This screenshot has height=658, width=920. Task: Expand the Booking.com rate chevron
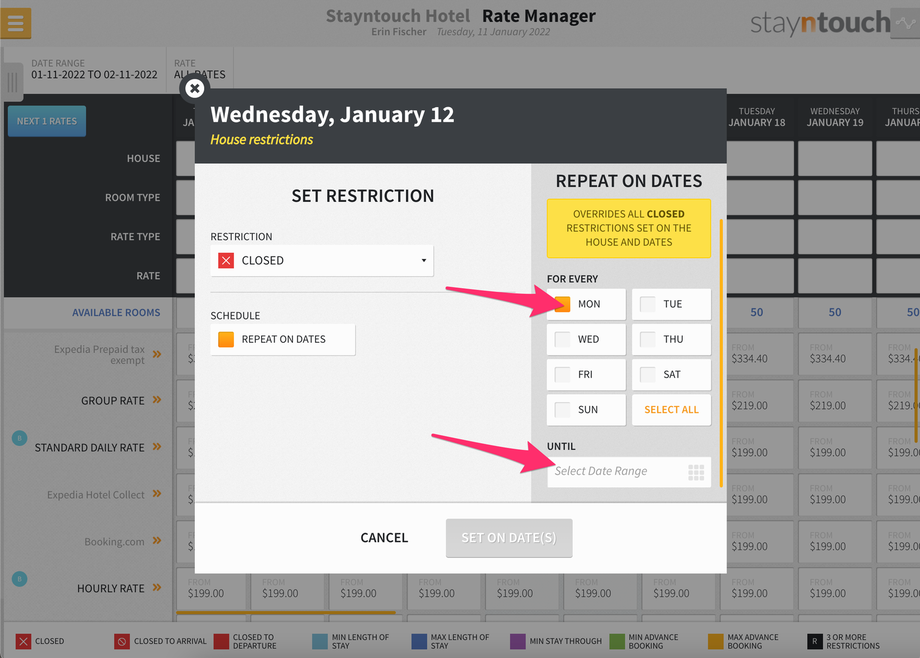157,541
